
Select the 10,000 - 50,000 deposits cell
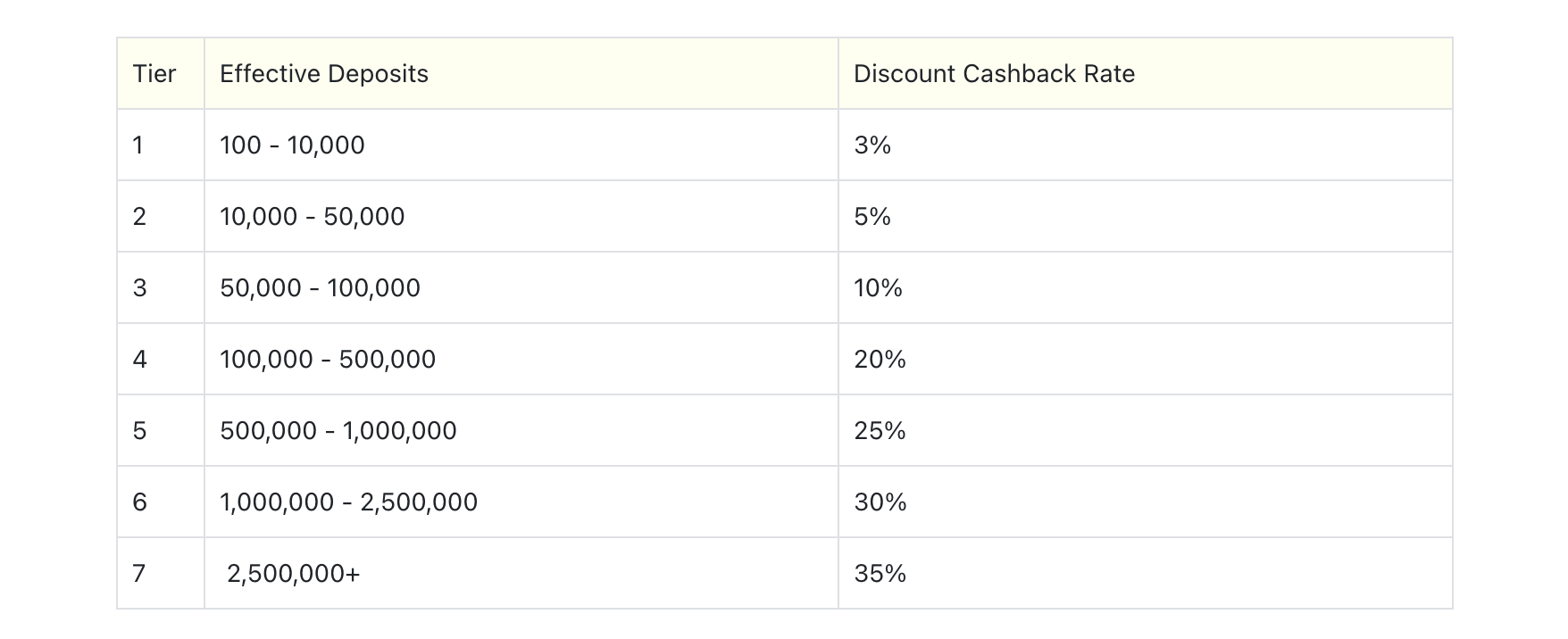(521, 216)
